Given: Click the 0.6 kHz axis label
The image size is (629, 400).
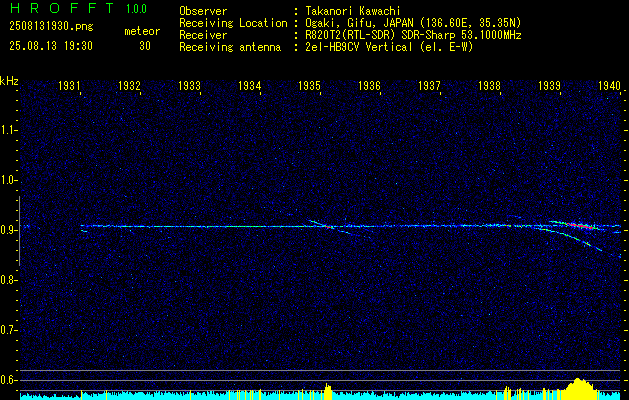Looking at the screenshot, I should 8,380.
